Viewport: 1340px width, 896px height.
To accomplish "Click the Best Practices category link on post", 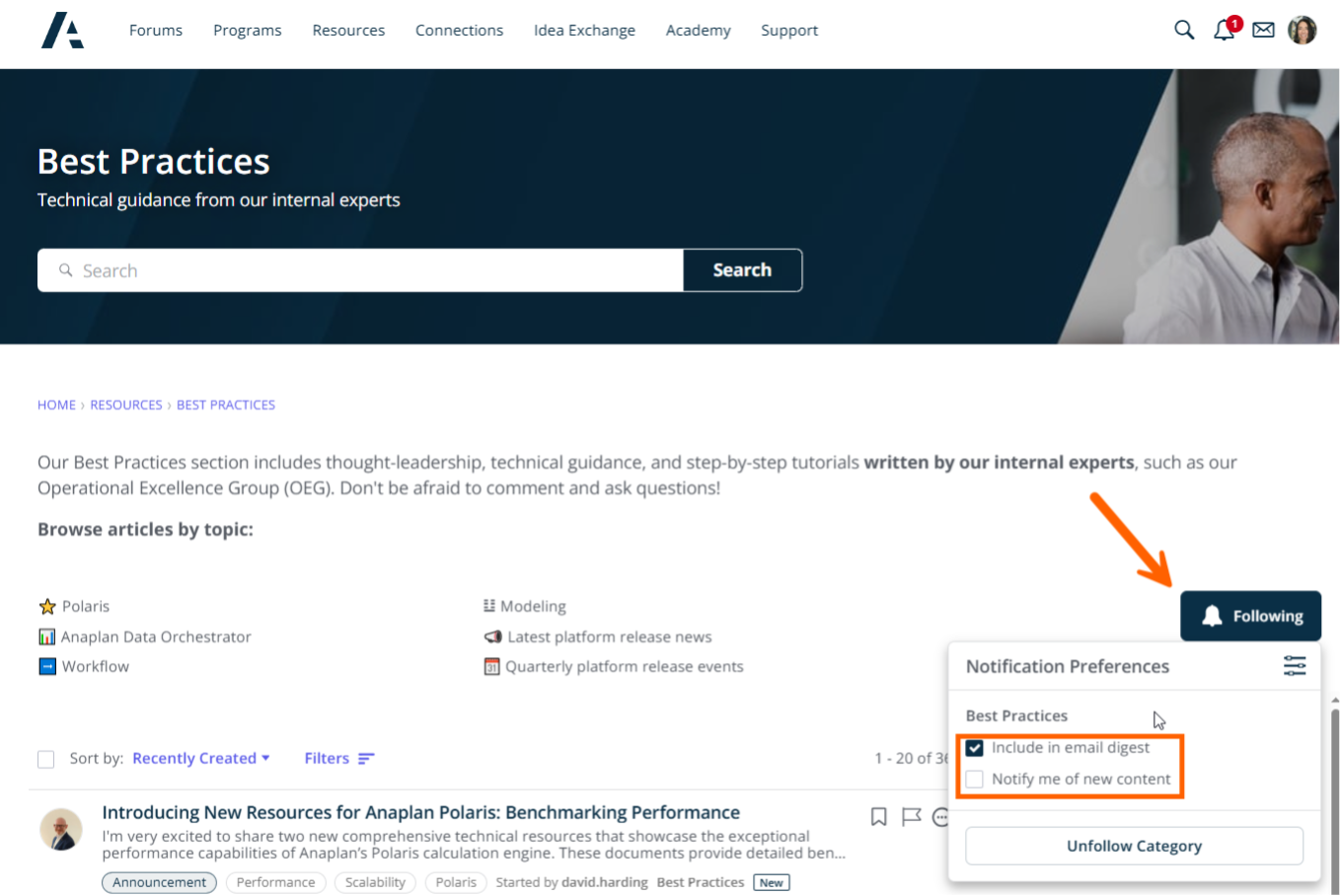I will coord(701,882).
